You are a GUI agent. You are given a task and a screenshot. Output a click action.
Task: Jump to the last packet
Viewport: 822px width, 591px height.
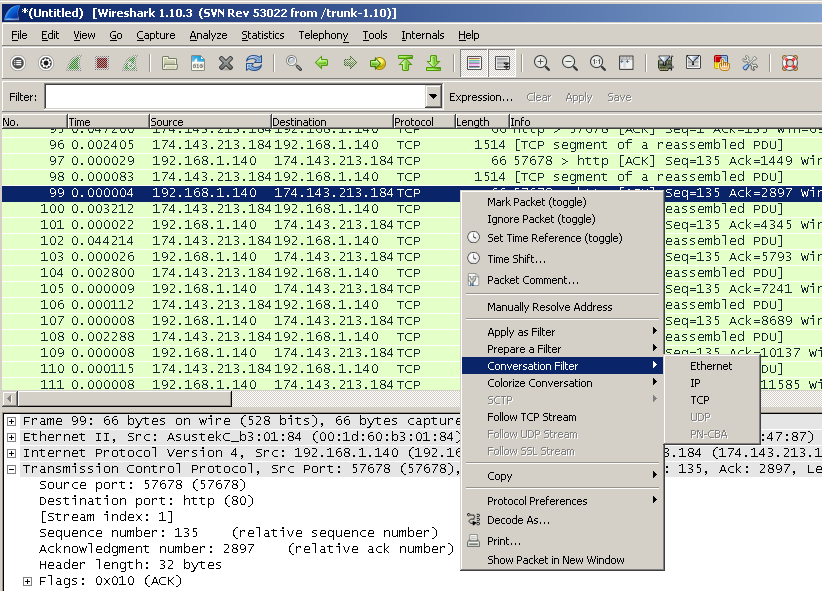pyautogui.click(x=433, y=63)
